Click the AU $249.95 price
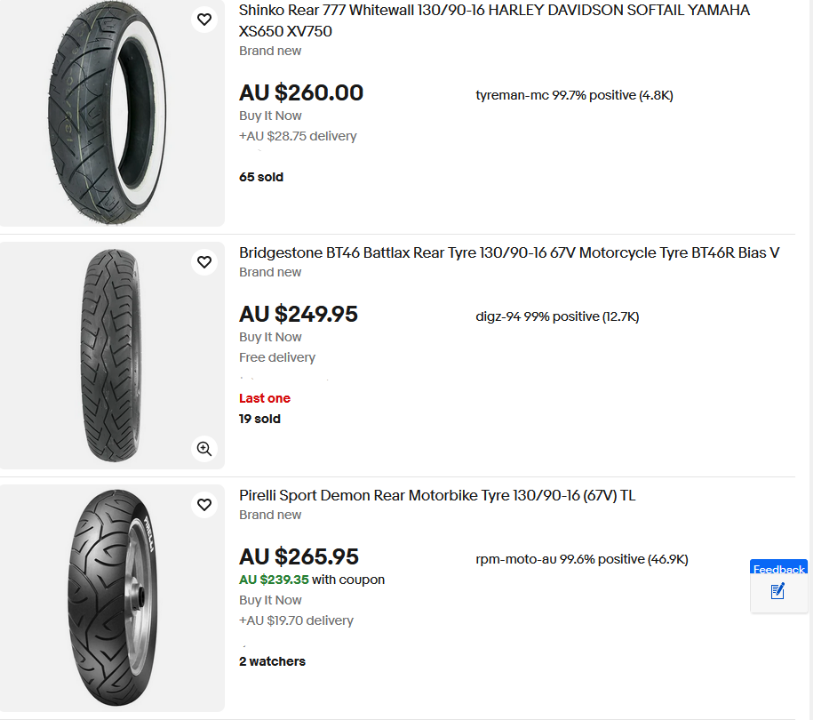 coord(298,314)
